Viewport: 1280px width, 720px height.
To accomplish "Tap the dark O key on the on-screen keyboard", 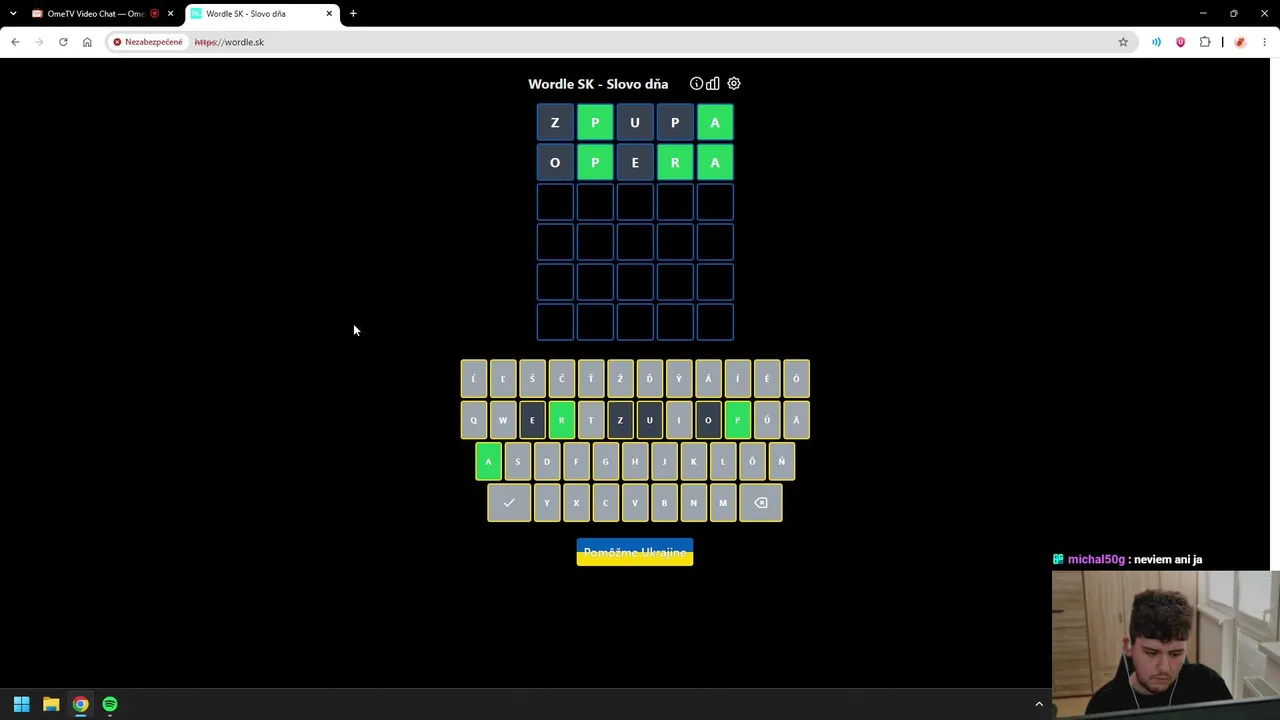I will tap(708, 420).
